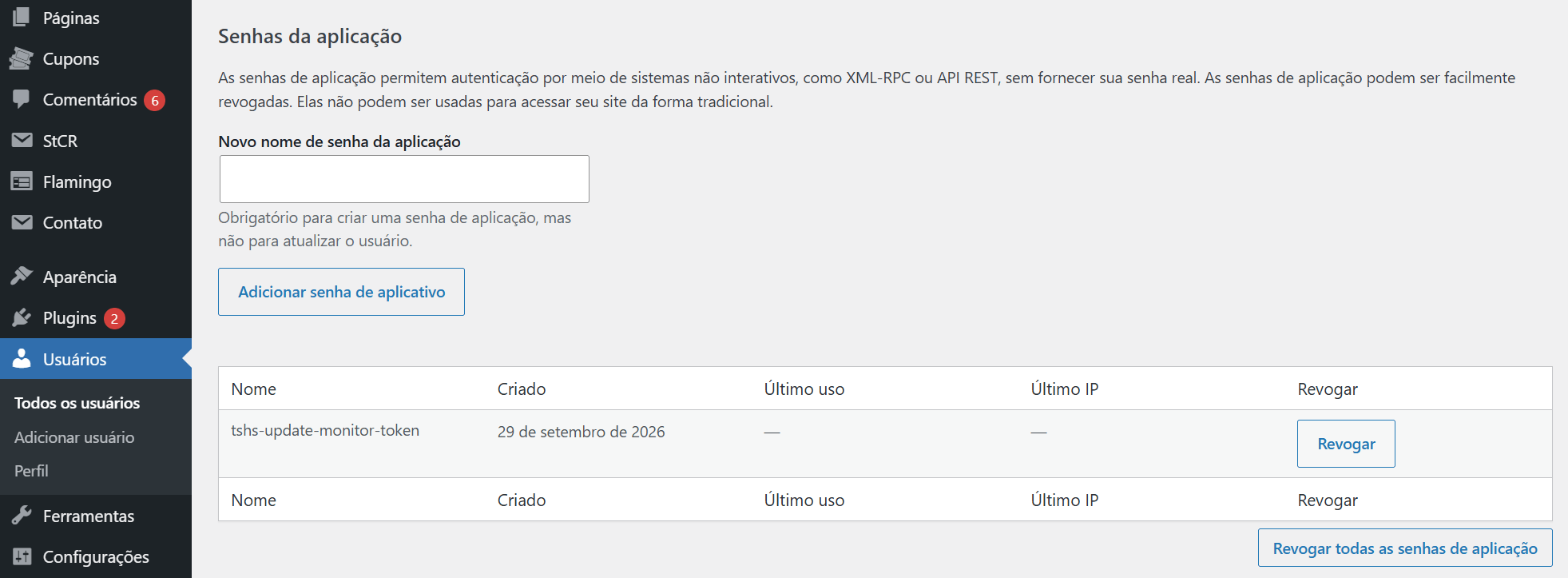Open the Configurações sliders icon
Image resolution: width=1568 pixels, height=578 pixels.
pyautogui.click(x=22, y=556)
